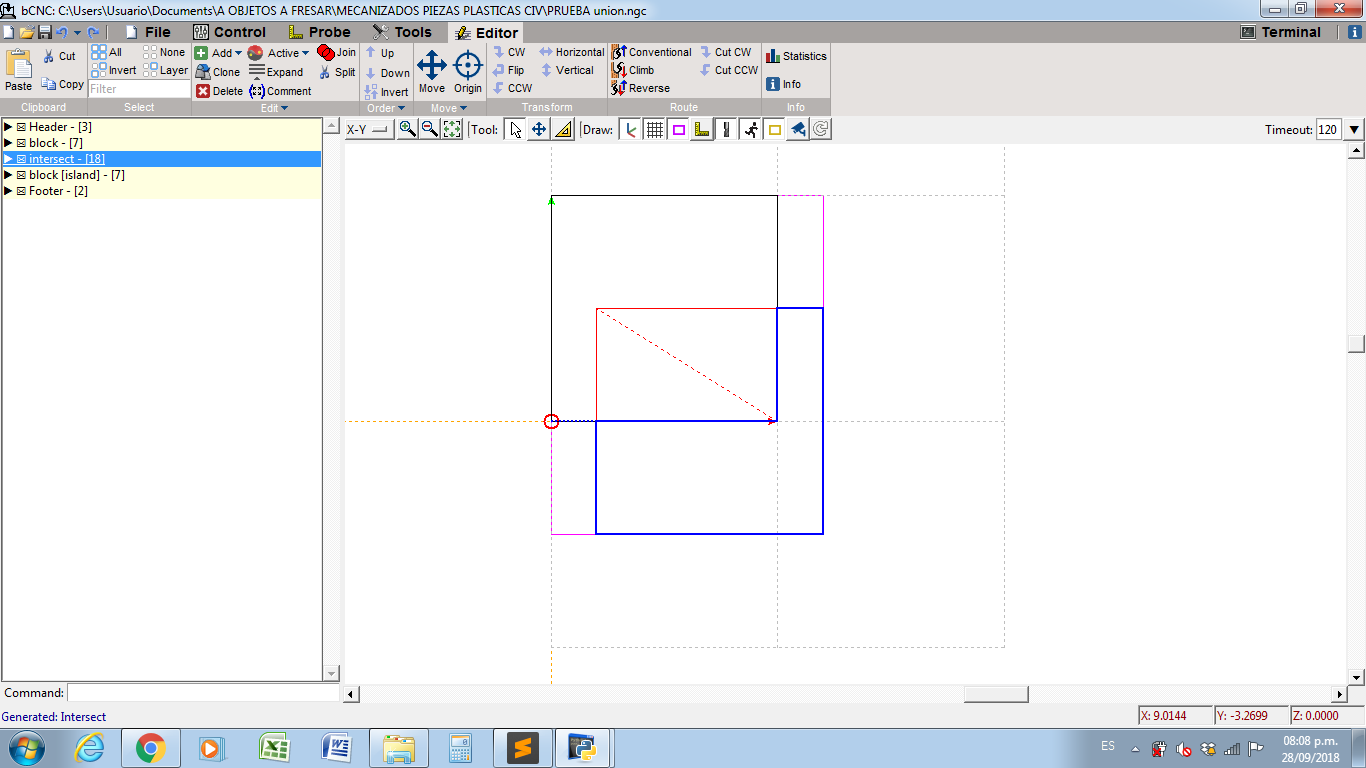The height and width of the screenshot is (768, 1366).
Task: Flip the selected geometry
Action: pos(508,70)
